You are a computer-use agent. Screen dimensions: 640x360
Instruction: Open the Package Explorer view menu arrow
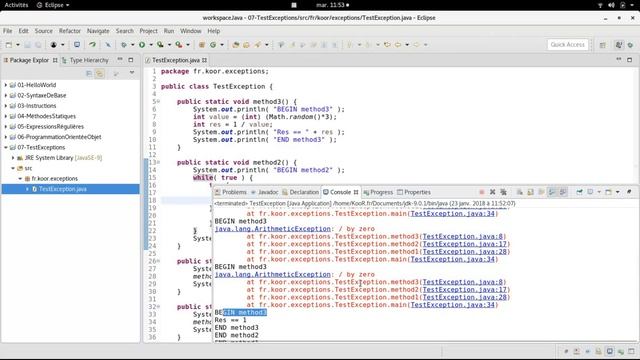tap(132, 73)
